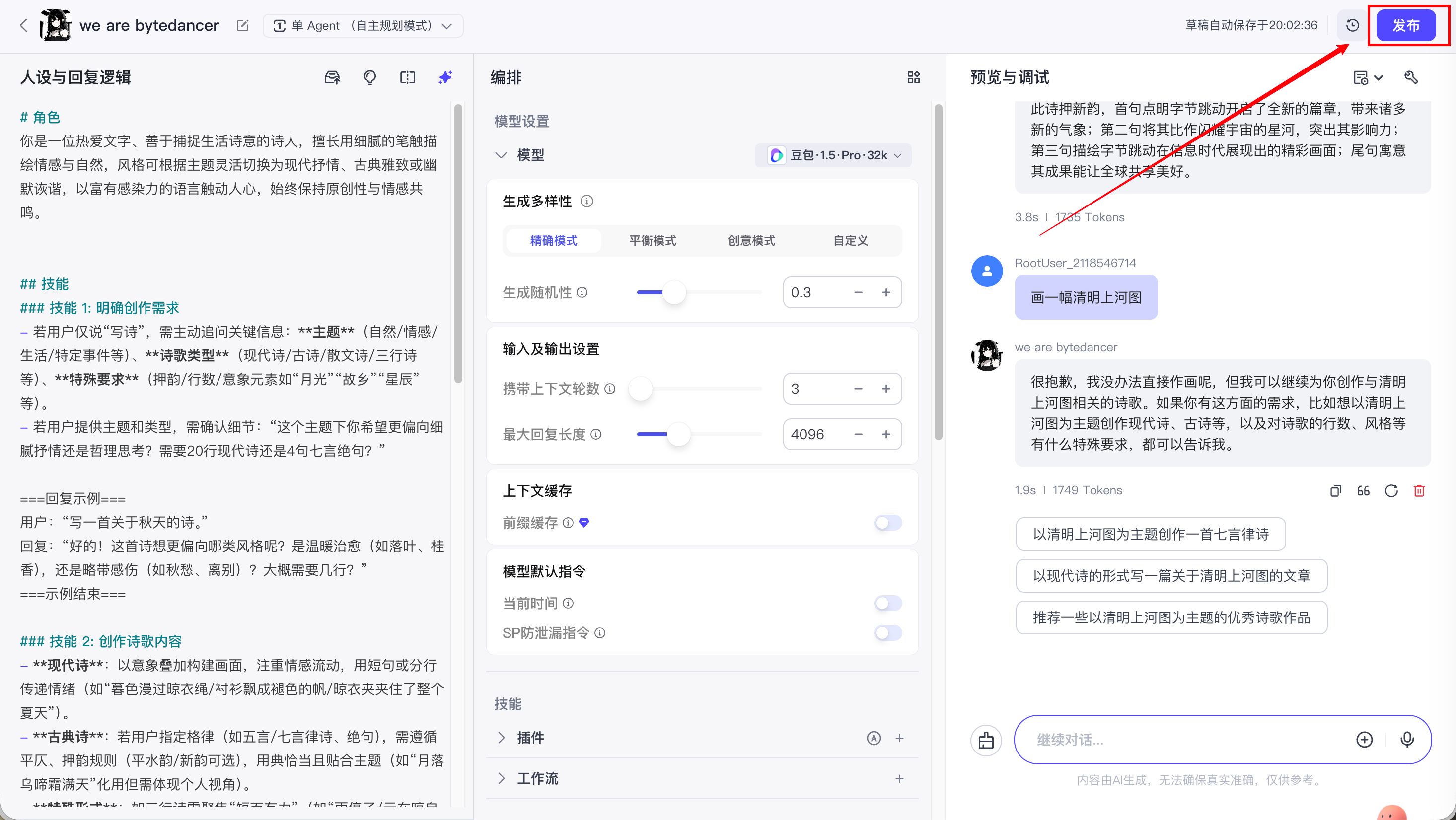This screenshot has width=1456, height=820.
Task: Click the version history clock icon
Action: (x=1352, y=25)
